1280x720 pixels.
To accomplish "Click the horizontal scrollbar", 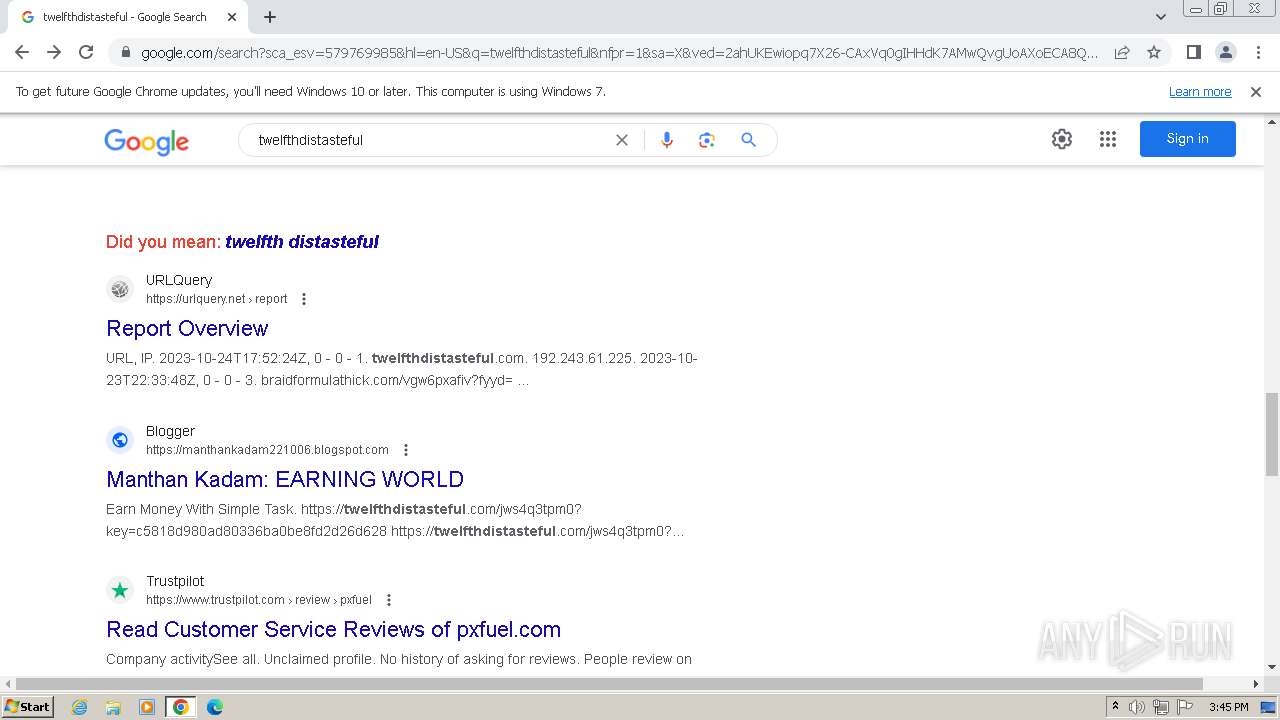I will pos(608,684).
